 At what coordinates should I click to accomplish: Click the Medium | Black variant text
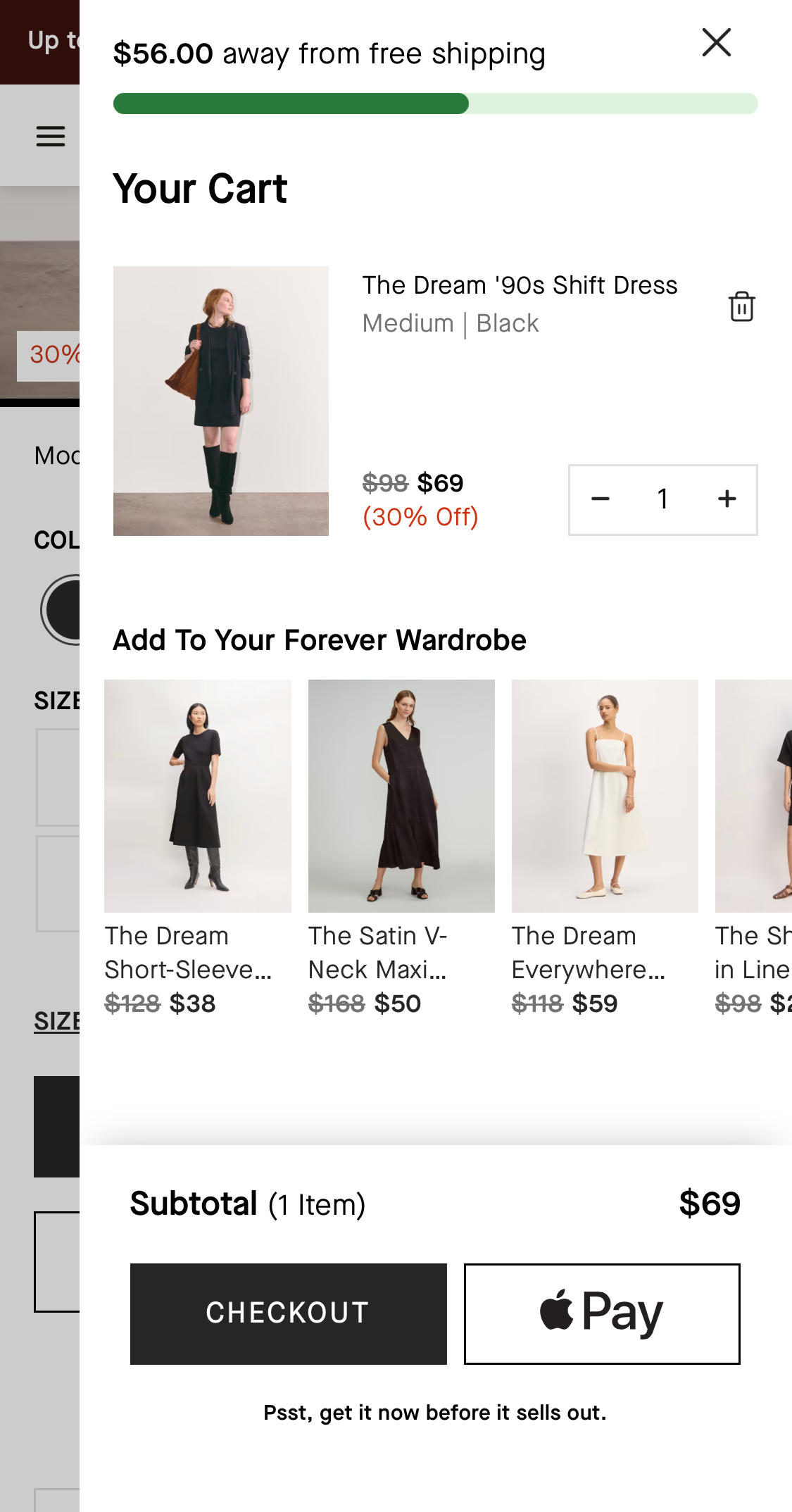pyautogui.click(x=450, y=323)
